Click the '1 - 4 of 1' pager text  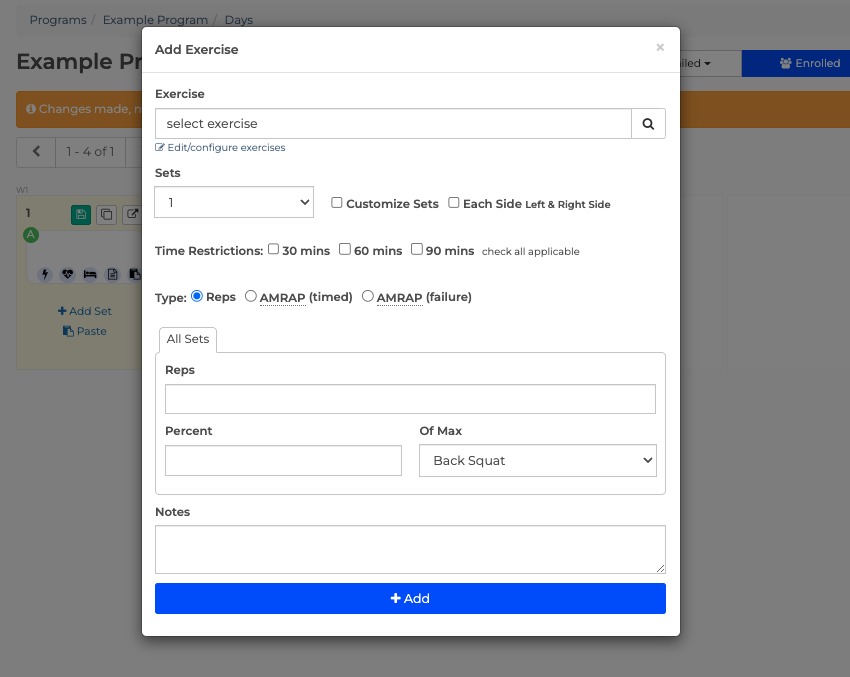[91, 152]
